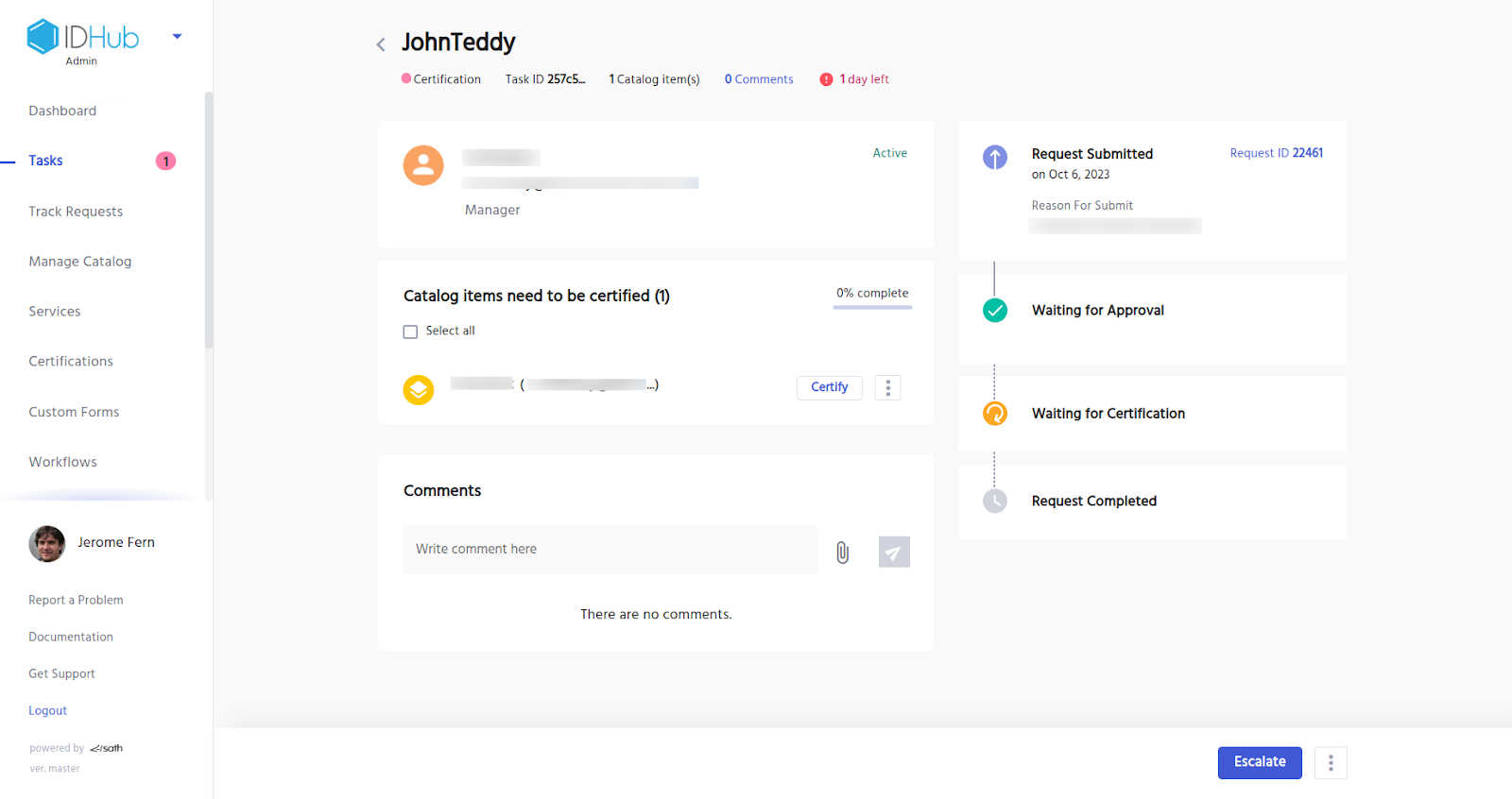Open Track Requests in the sidebar
Image resolution: width=1512 pixels, height=799 pixels.
click(76, 212)
